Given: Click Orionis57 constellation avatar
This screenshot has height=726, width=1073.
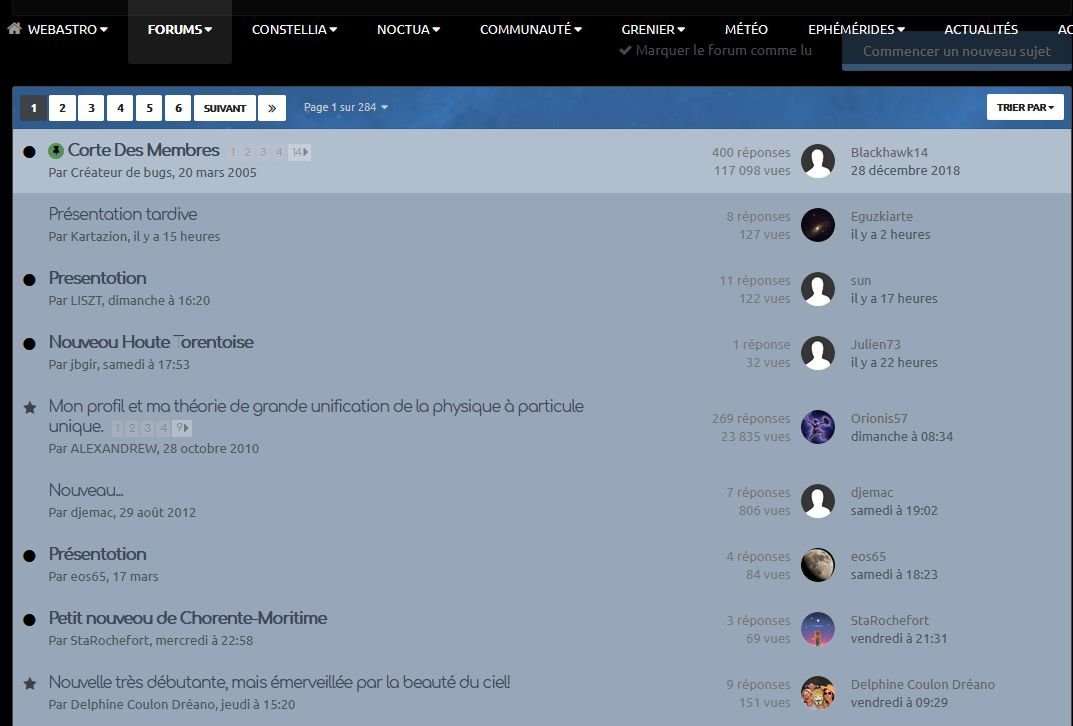Looking at the screenshot, I should 818,427.
